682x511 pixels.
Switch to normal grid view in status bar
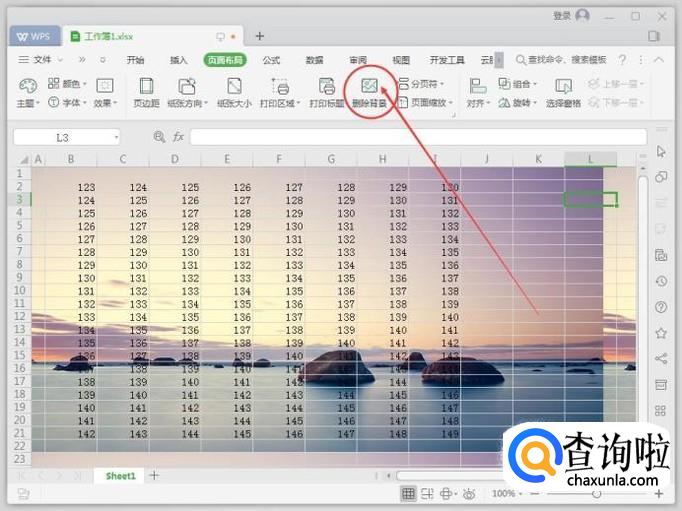coord(408,493)
